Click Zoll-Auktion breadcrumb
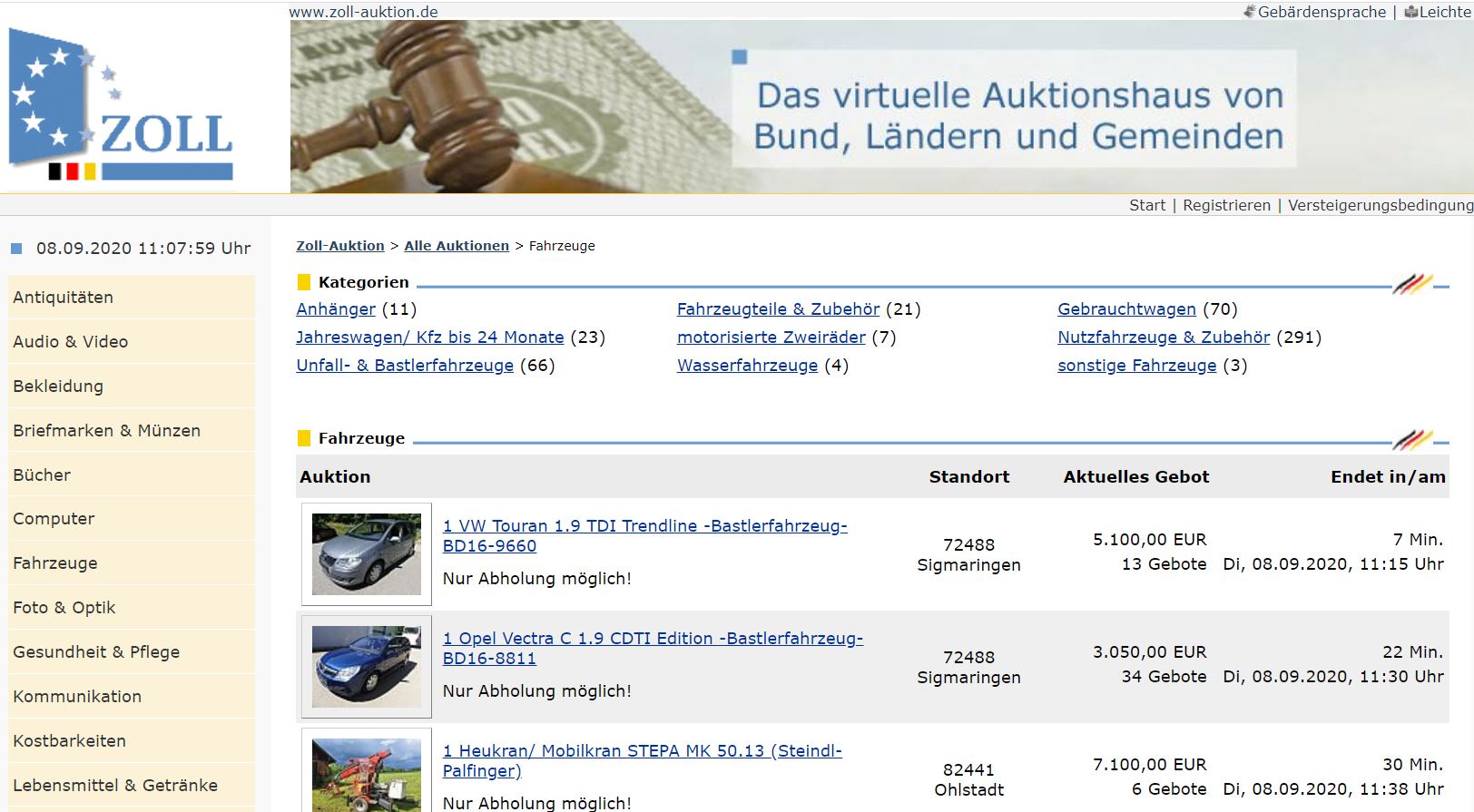1474x812 pixels. [x=340, y=246]
